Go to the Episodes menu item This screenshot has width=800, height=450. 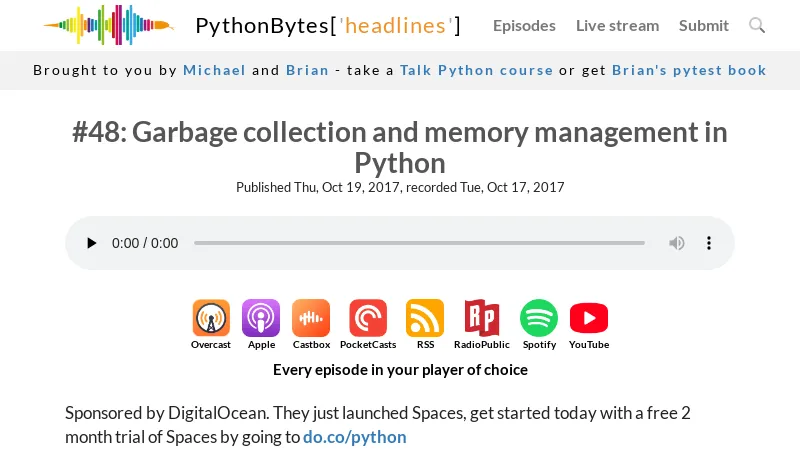tap(524, 25)
